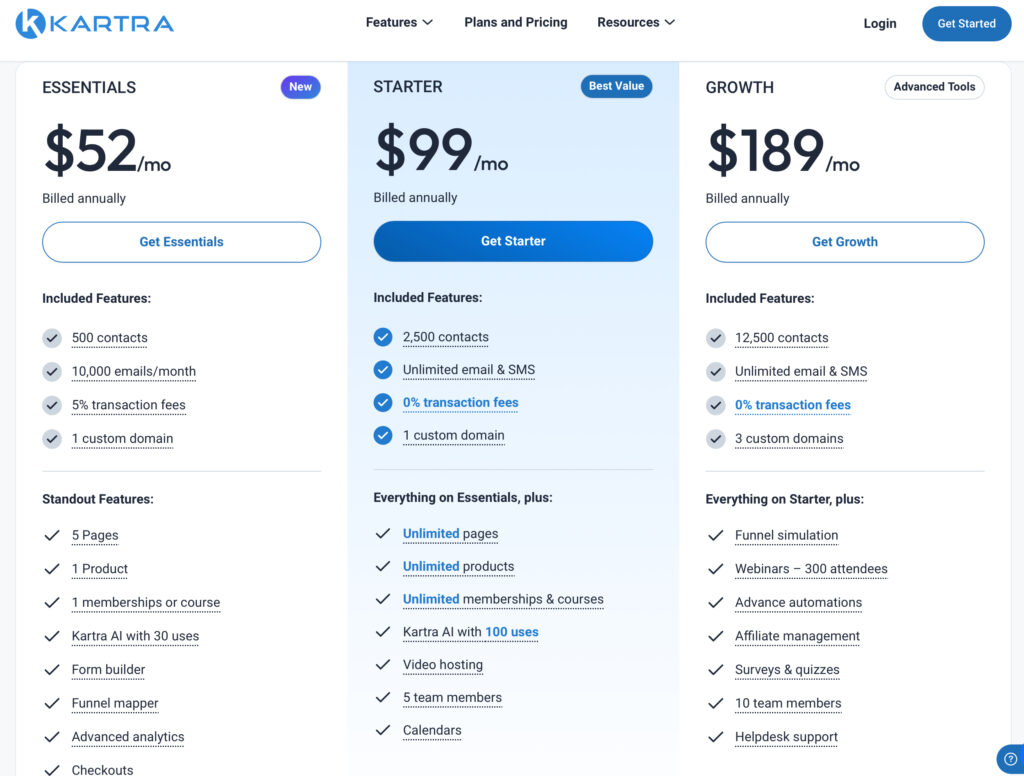This screenshot has width=1024, height=776.
Task: Click the Best Value badge on Starter plan
Action: [x=616, y=86]
